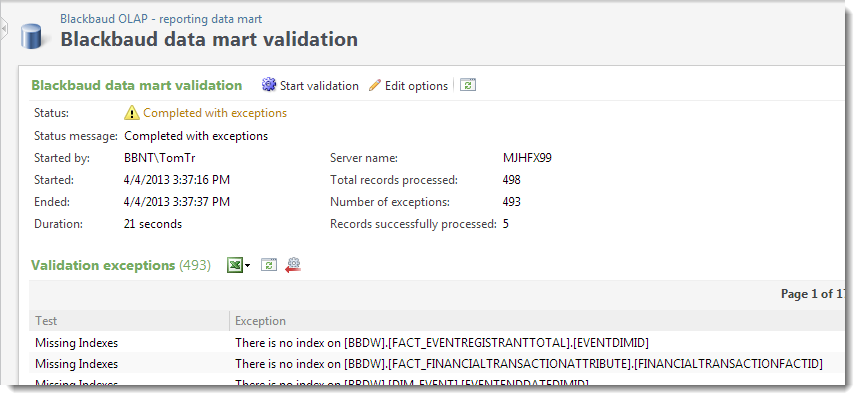Click the gear icon beside Start validation

[269, 84]
